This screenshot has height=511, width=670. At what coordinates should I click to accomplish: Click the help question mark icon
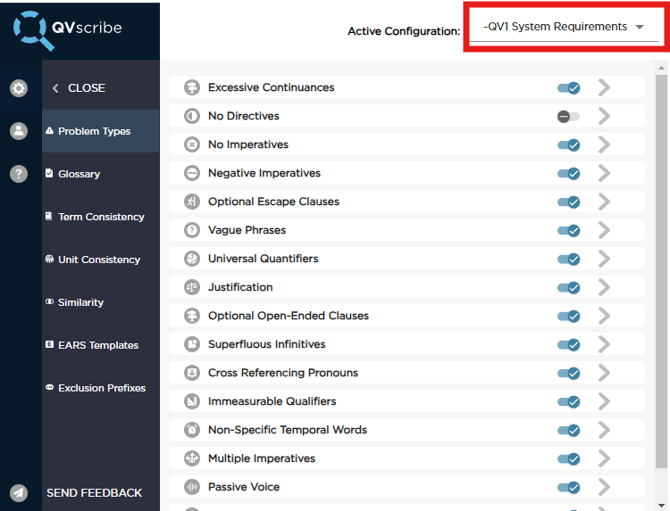19,174
